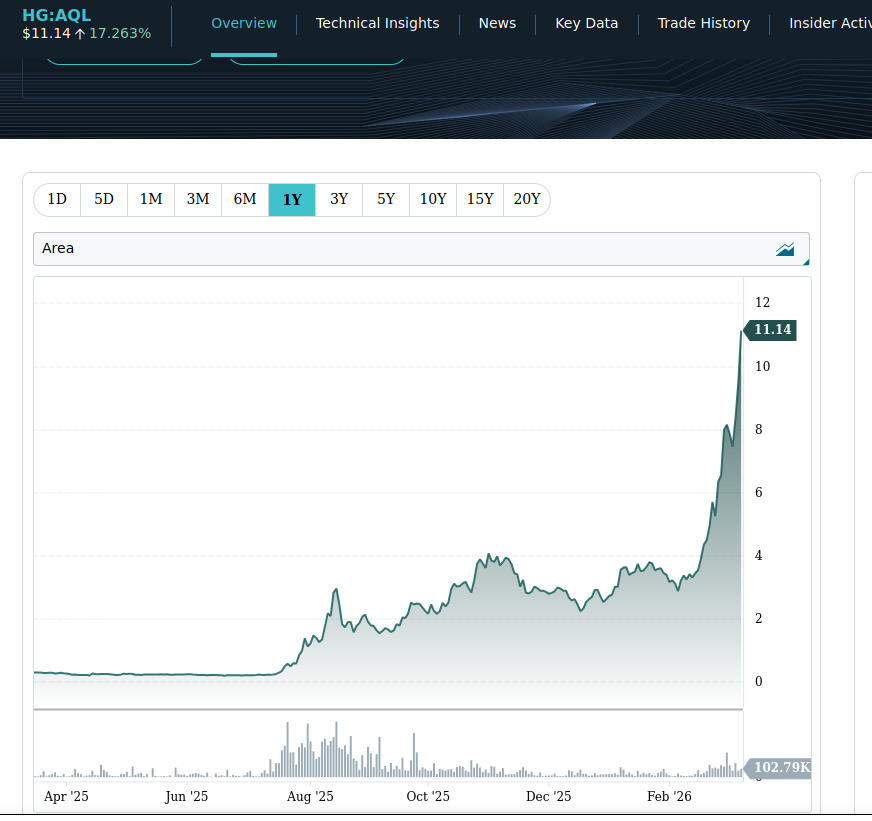Screen dimensions: 872x821
Task: Select the 10Y time range
Action: 433,200
